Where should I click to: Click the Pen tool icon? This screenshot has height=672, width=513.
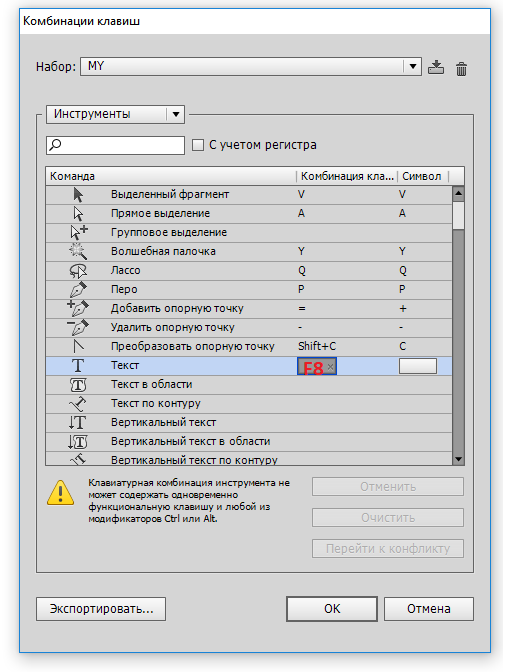[x=78, y=289]
